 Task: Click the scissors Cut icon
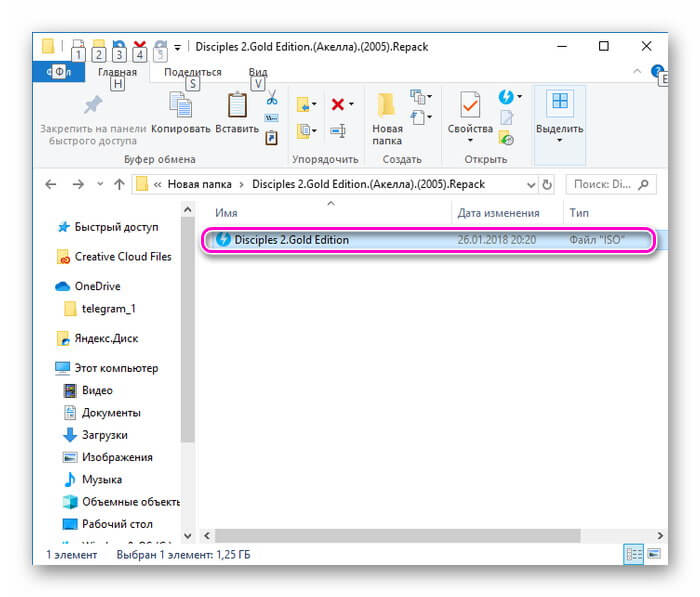[271, 98]
